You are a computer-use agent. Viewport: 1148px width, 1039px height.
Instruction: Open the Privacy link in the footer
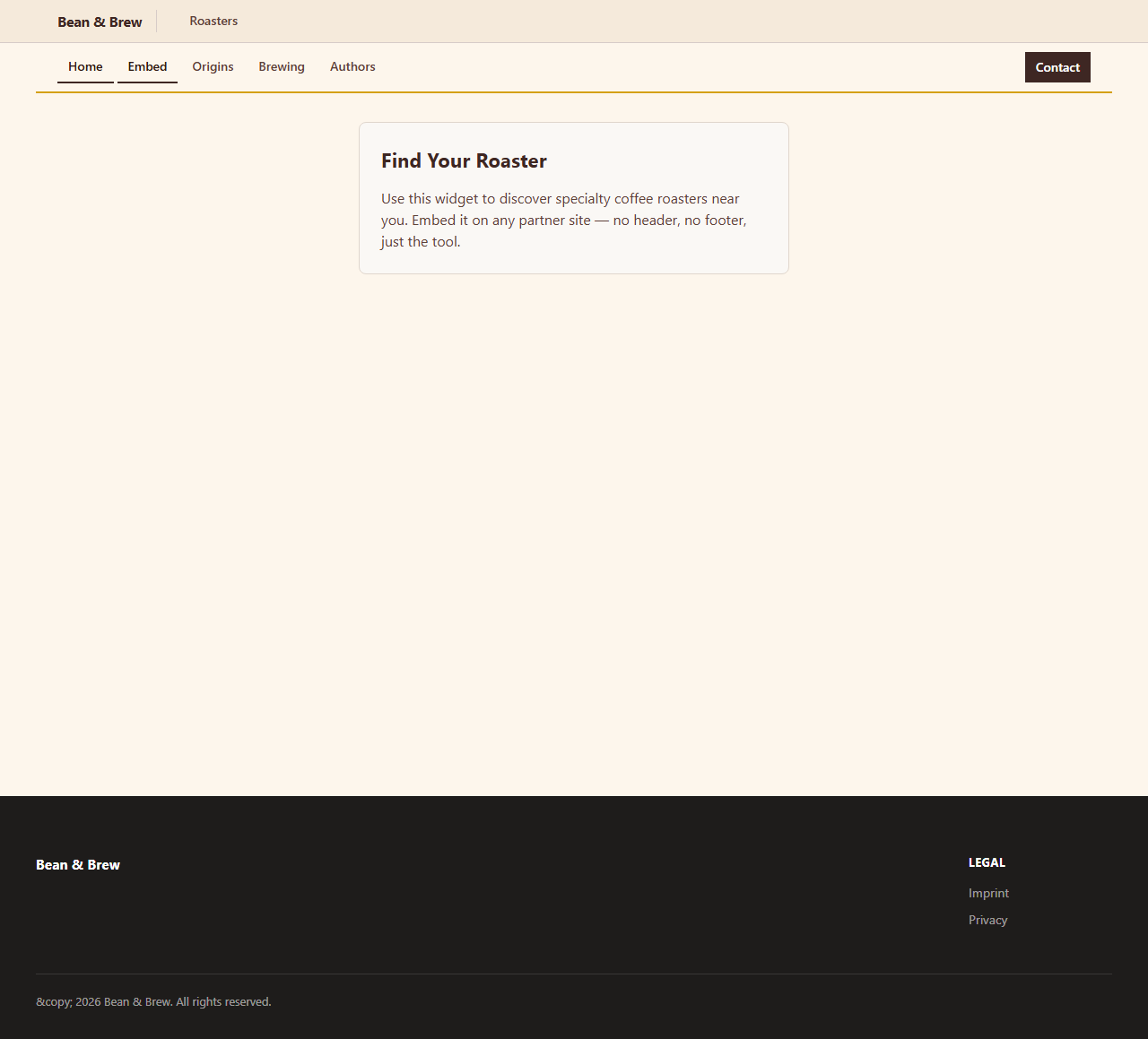(987, 920)
